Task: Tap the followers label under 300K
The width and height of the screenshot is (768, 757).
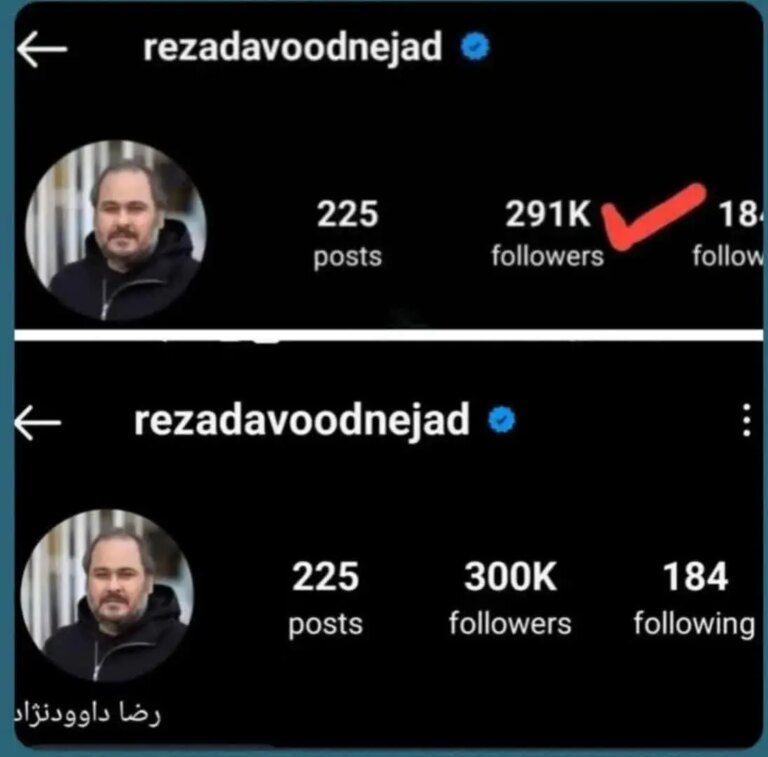Action: pos(510,624)
